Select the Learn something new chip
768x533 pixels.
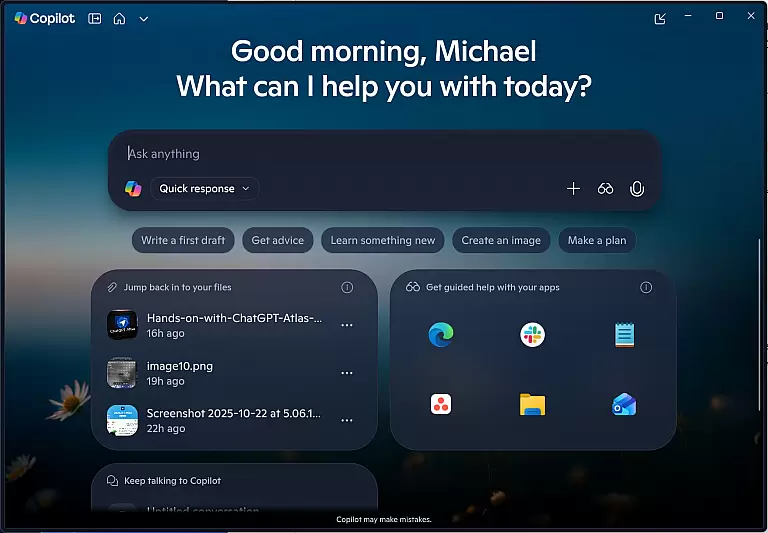pyautogui.click(x=383, y=240)
